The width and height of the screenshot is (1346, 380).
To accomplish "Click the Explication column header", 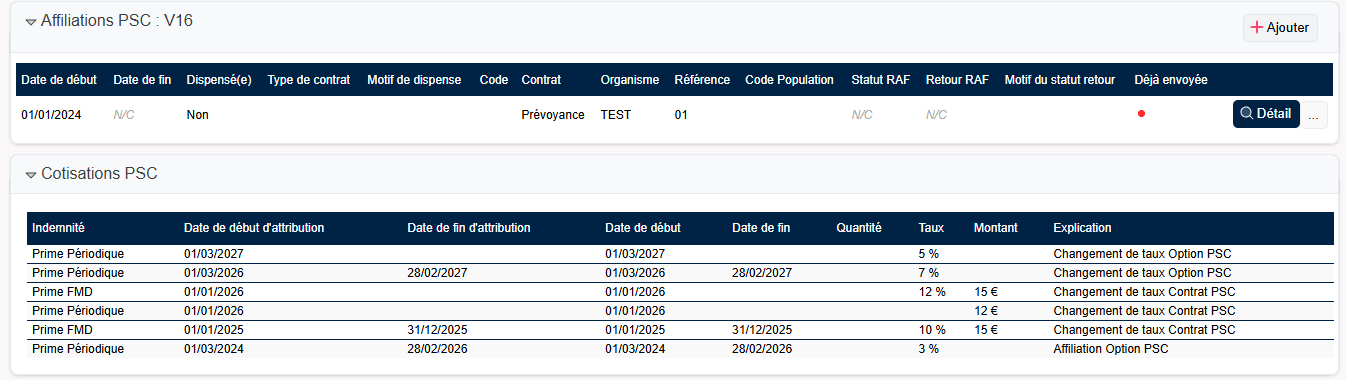I will [x=1082, y=228].
